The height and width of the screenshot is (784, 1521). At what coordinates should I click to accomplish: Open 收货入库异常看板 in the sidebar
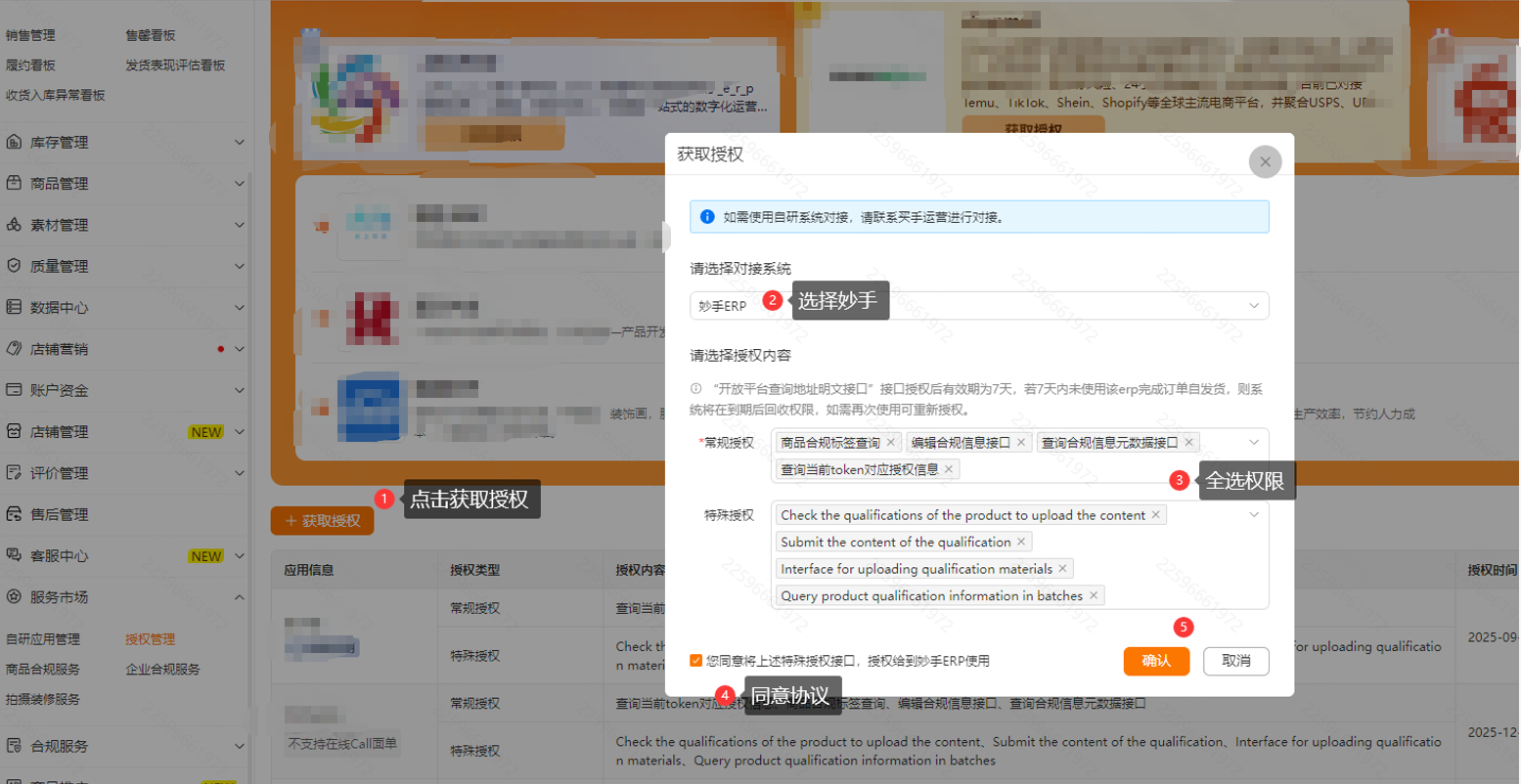pos(56,96)
